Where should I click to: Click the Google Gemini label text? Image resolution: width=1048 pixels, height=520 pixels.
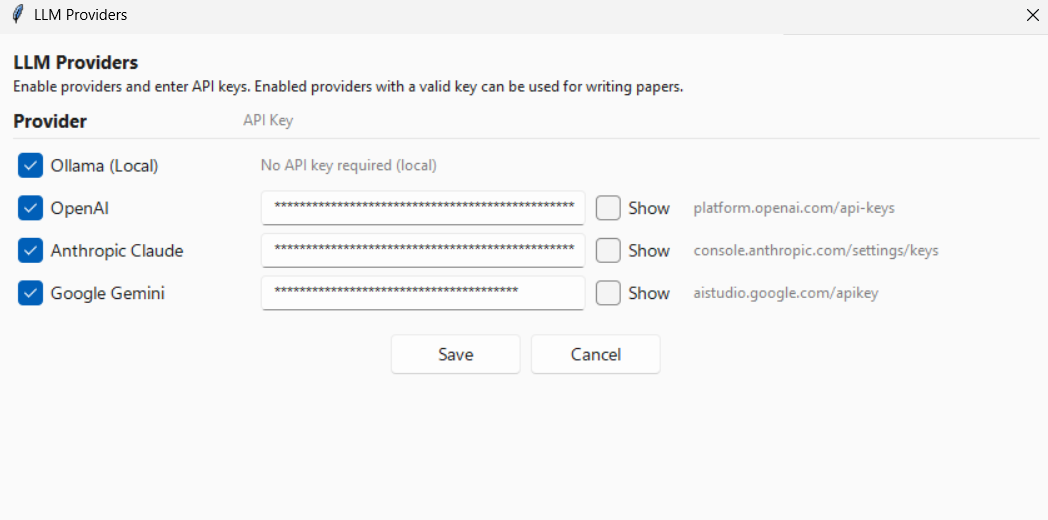[x=108, y=293]
